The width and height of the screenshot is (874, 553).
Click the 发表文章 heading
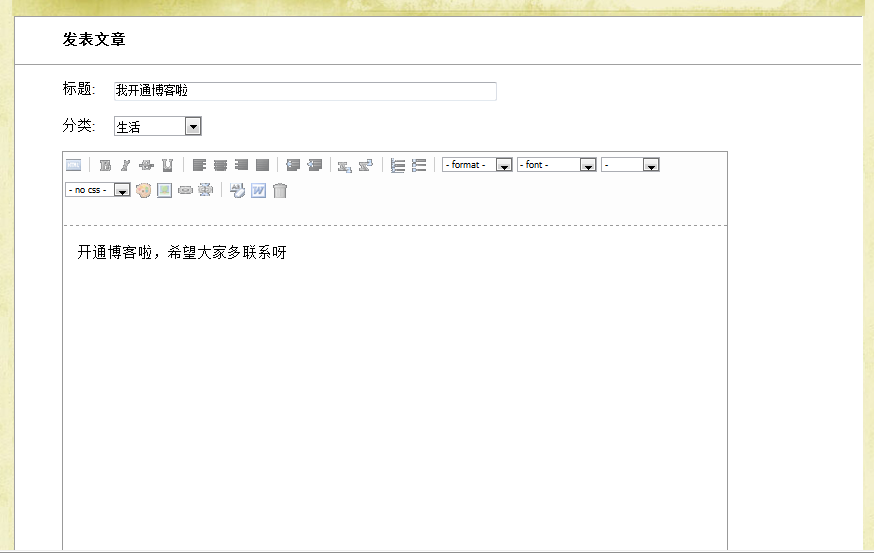pyautogui.click(x=94, y=40)
